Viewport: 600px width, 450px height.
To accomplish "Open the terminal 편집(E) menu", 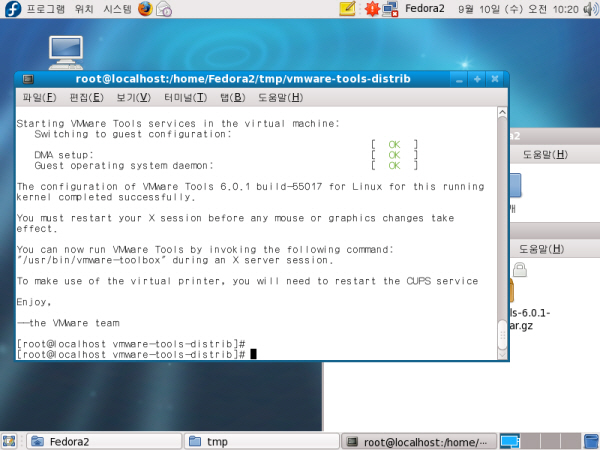I will point(86,98).
